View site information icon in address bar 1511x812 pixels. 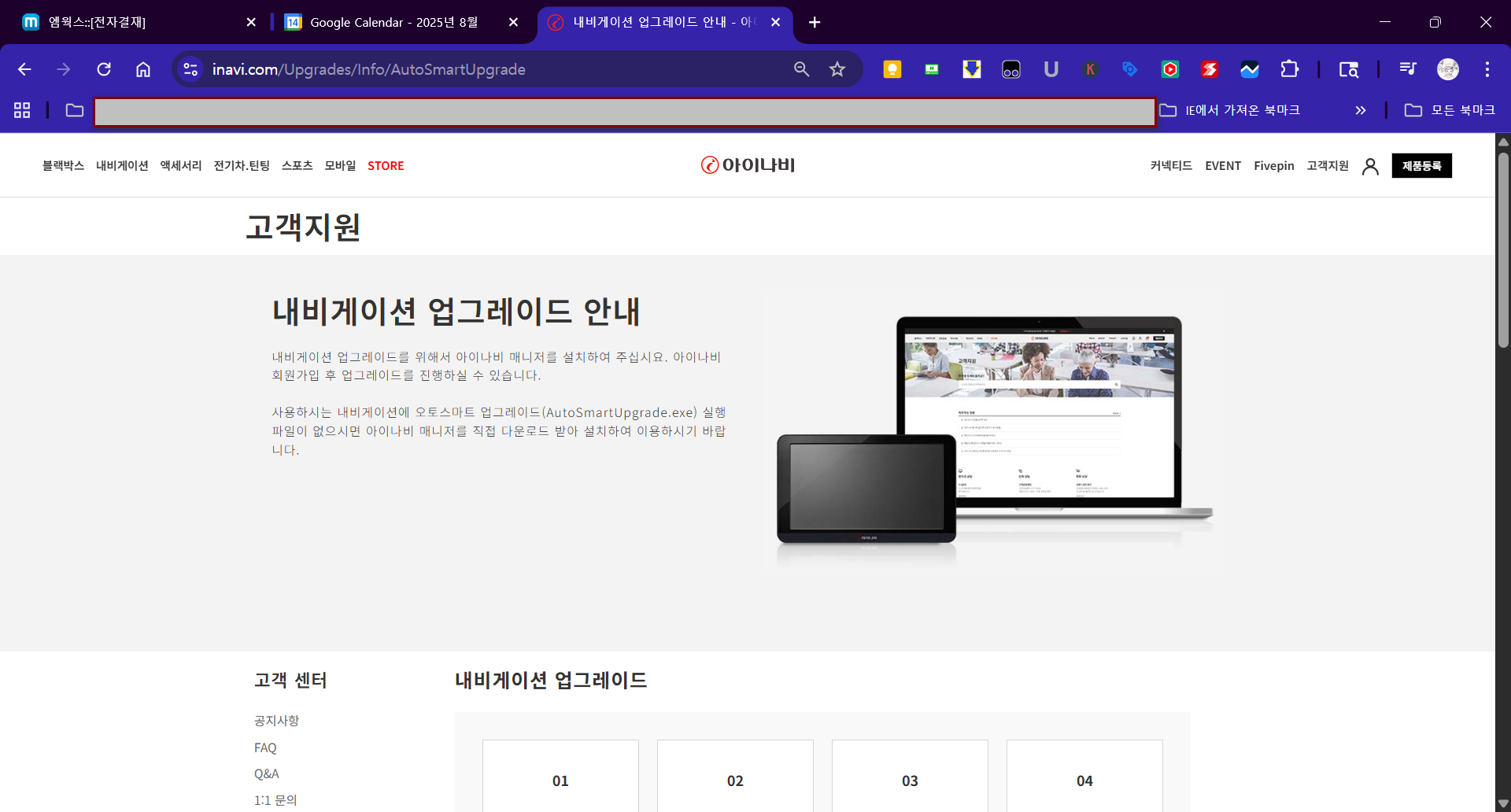pos(190,69)
